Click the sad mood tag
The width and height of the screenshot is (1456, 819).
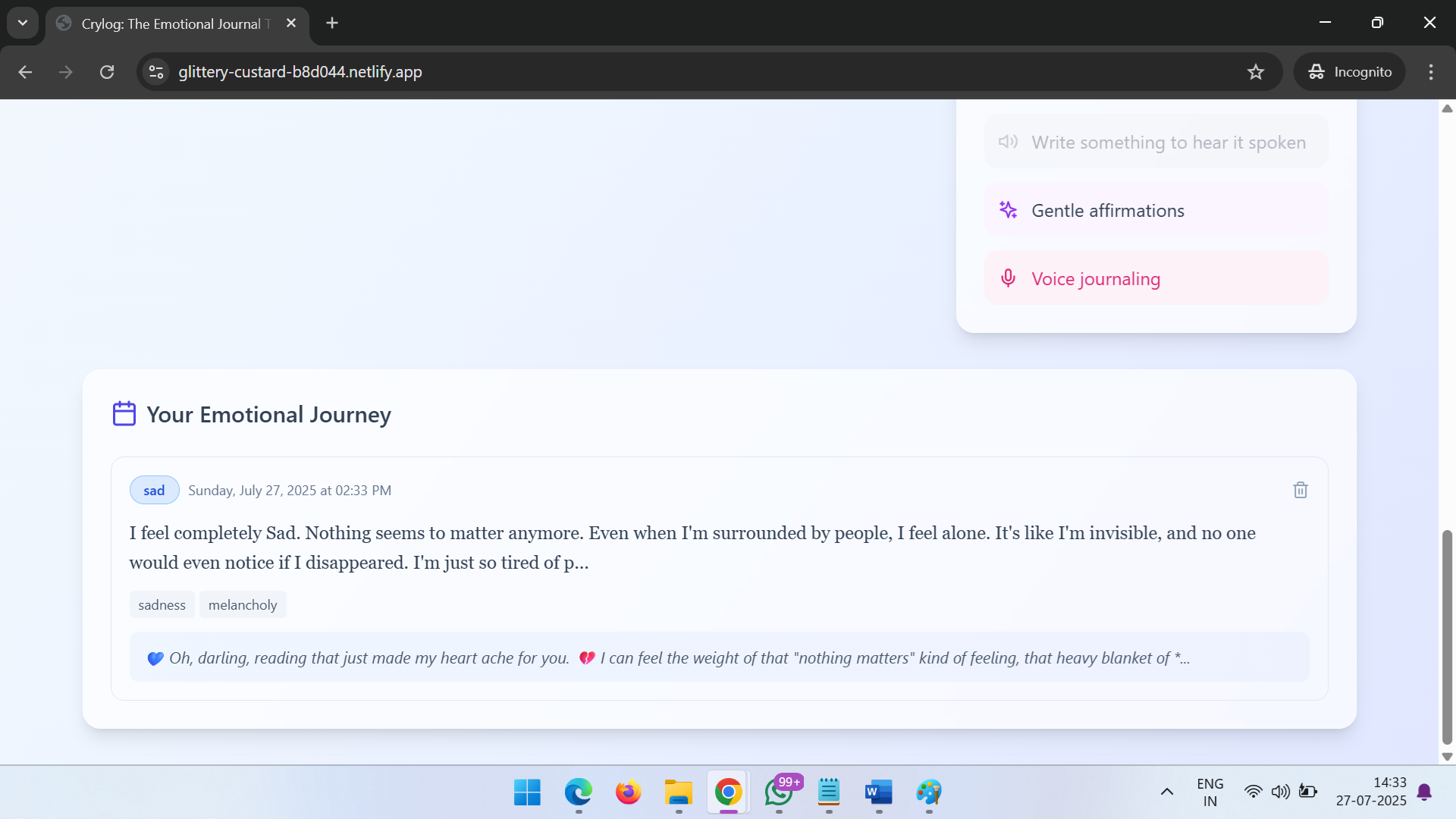[154, 491]
